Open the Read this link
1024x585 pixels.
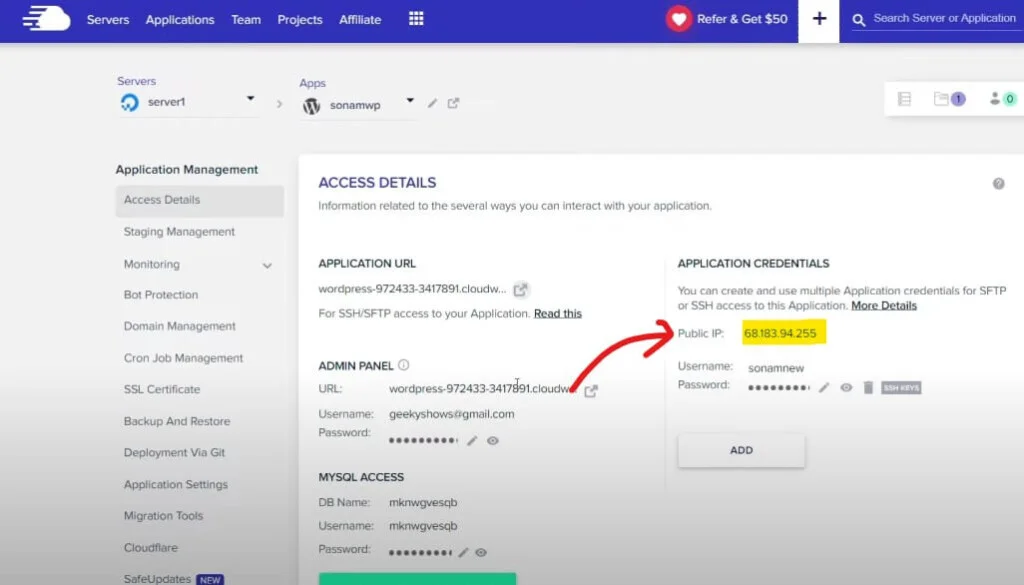558,313
